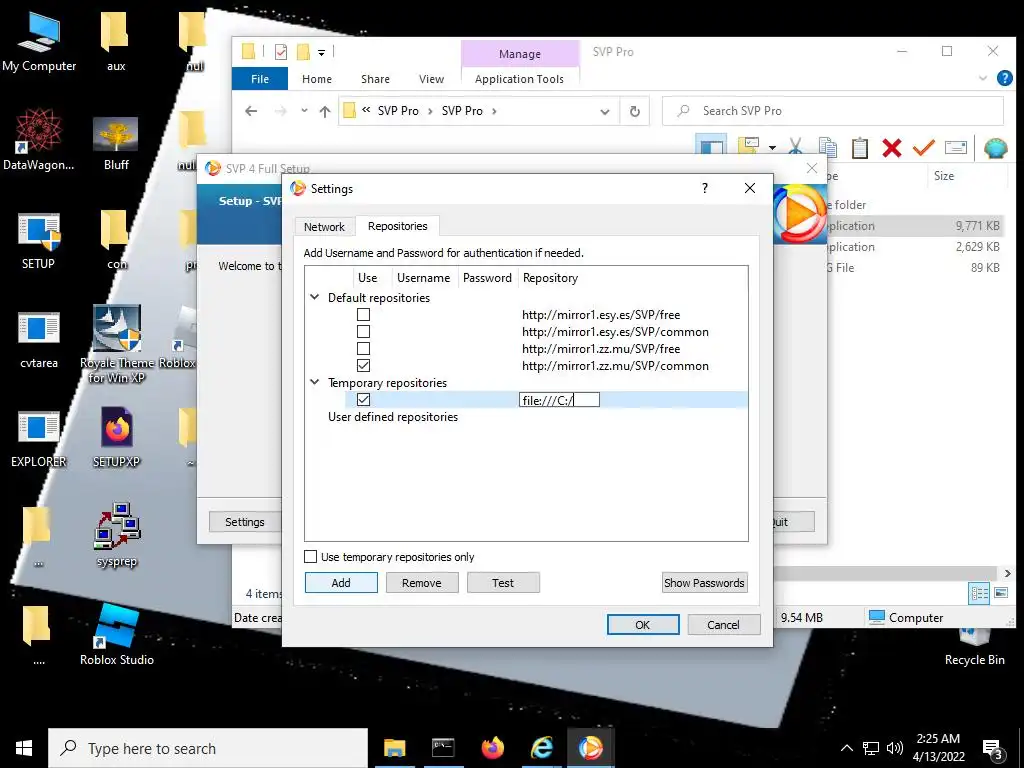Click the Settings button in SVP Setup window

point(245,522)
